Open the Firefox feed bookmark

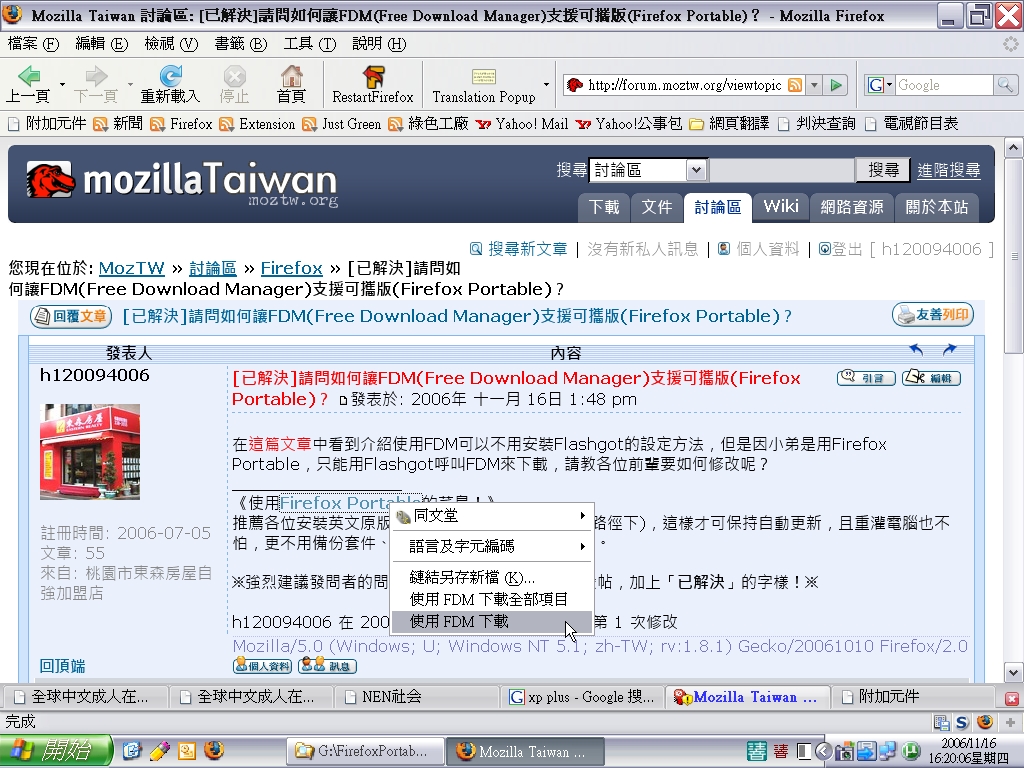[181, 123]
